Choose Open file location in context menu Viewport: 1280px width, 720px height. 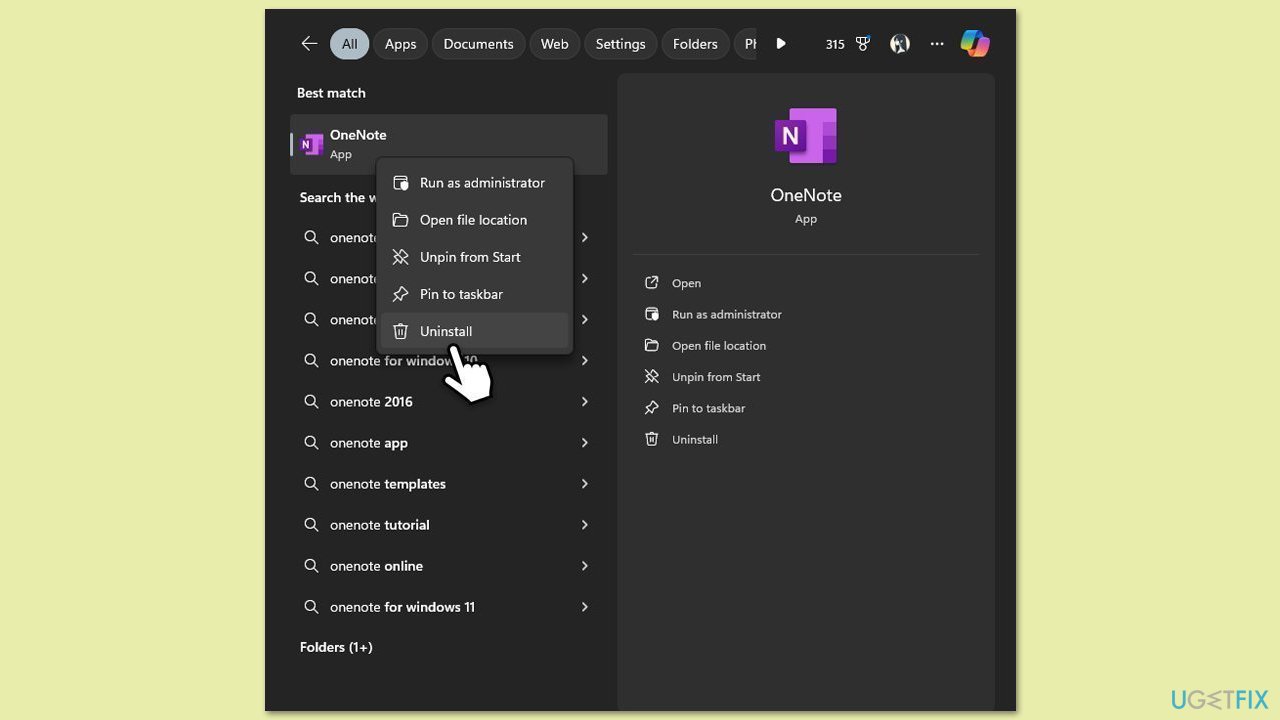(x=474, y=220)
